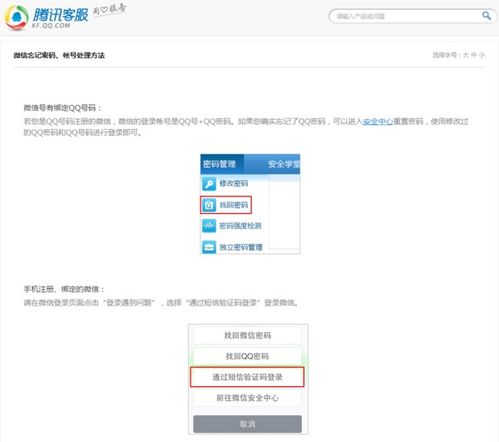Viewport: 499px width, 442px height.
Task: Select the 密码管理 tab in the image
Action: (222, 164)
